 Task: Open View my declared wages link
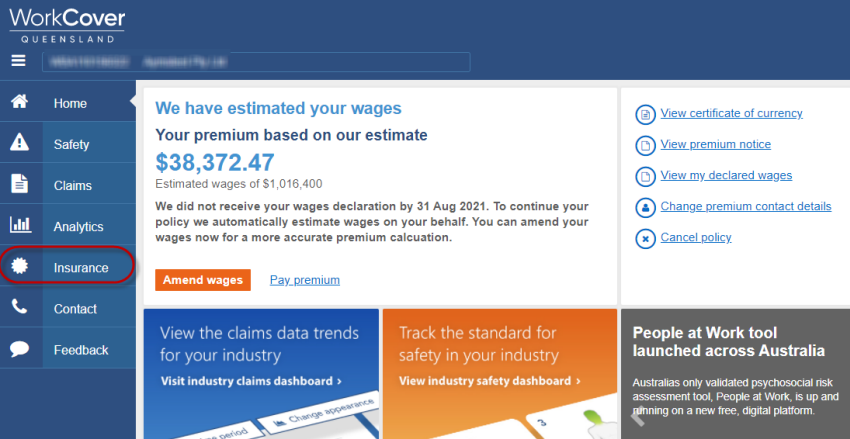pos(726,175)
